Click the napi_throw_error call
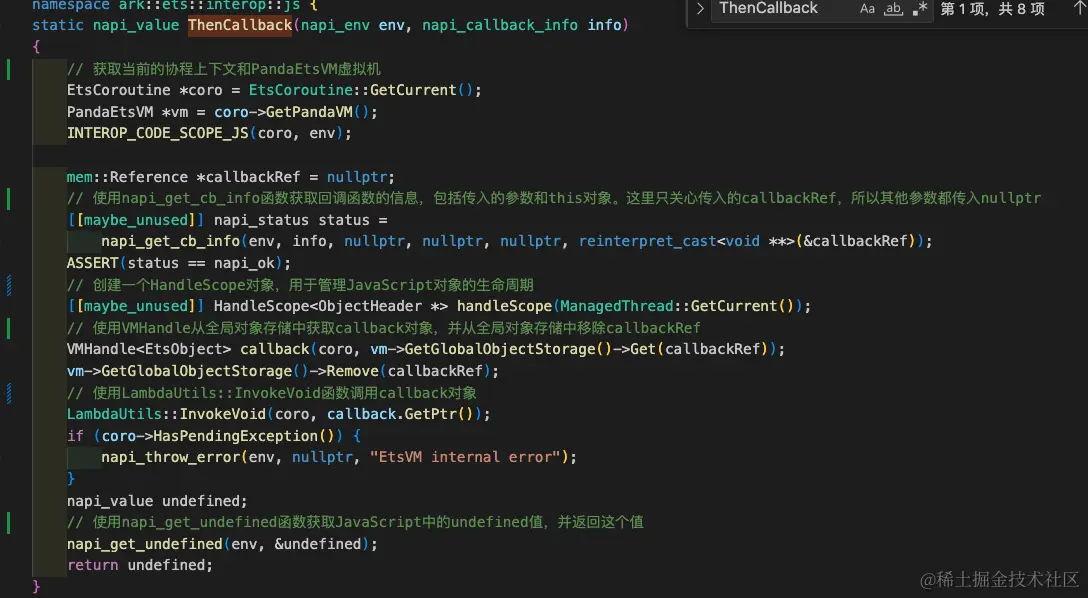The width and height of the screenshot is (1088, 598). [171, 457]
